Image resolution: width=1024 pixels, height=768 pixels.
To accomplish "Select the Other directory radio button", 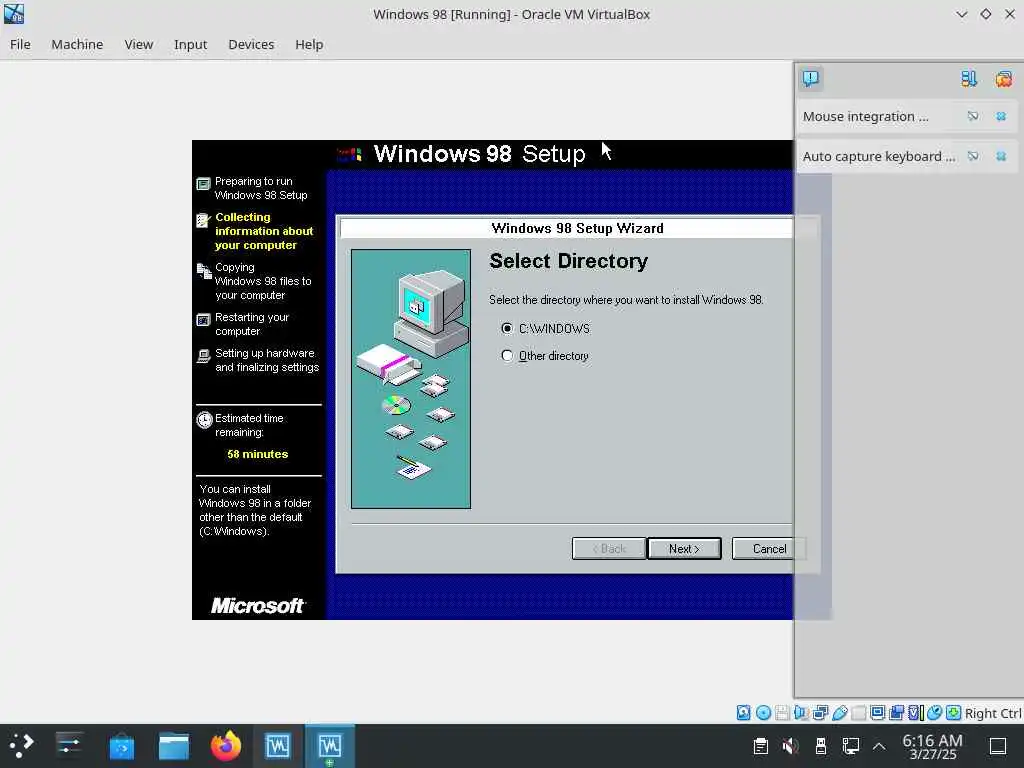I will [507, 356].
